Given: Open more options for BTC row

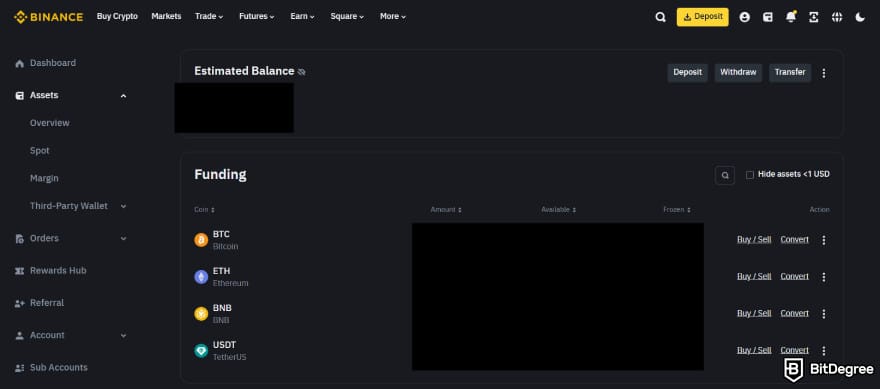Looking at the screenshot, I should [824, 240].
